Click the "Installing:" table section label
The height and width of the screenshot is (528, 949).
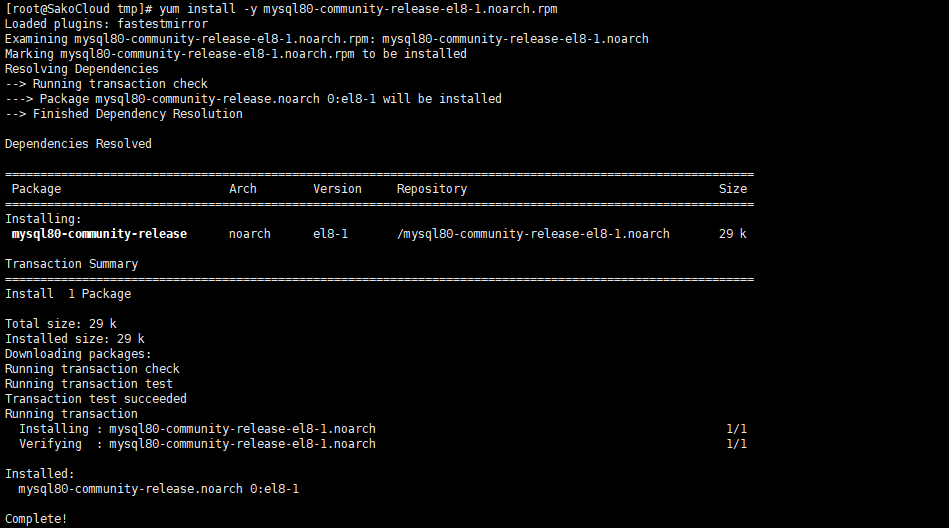pos(43,219)
